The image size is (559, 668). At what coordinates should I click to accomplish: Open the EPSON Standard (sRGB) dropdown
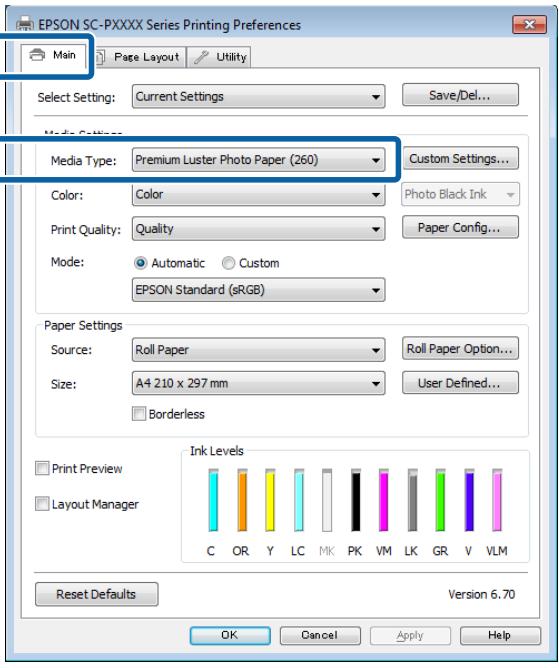pos(258,290)
